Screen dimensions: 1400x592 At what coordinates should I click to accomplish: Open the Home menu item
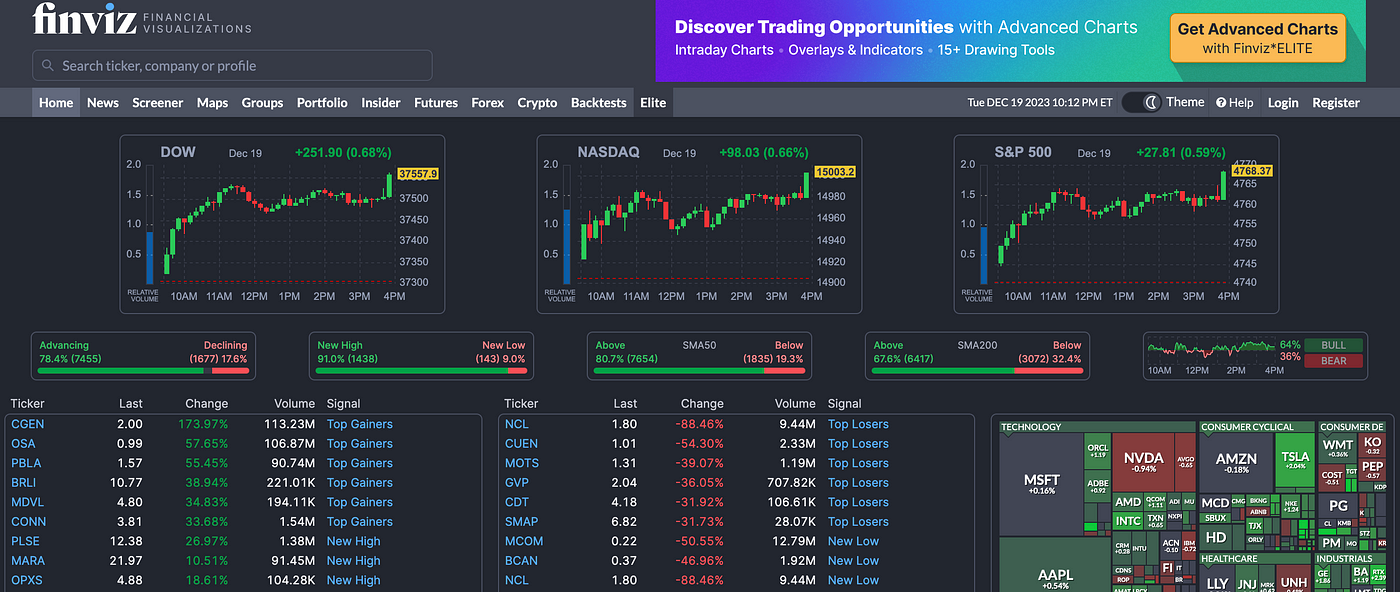56,102
